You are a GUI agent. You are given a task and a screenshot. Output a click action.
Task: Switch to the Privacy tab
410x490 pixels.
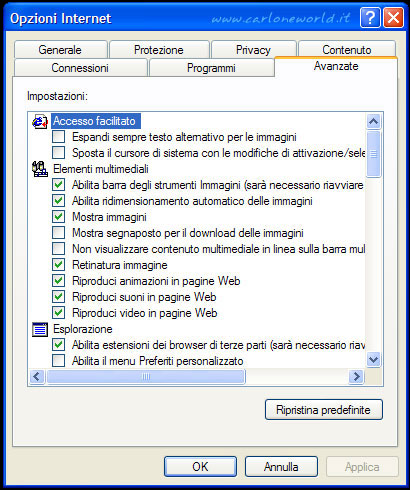pos(253,50)
